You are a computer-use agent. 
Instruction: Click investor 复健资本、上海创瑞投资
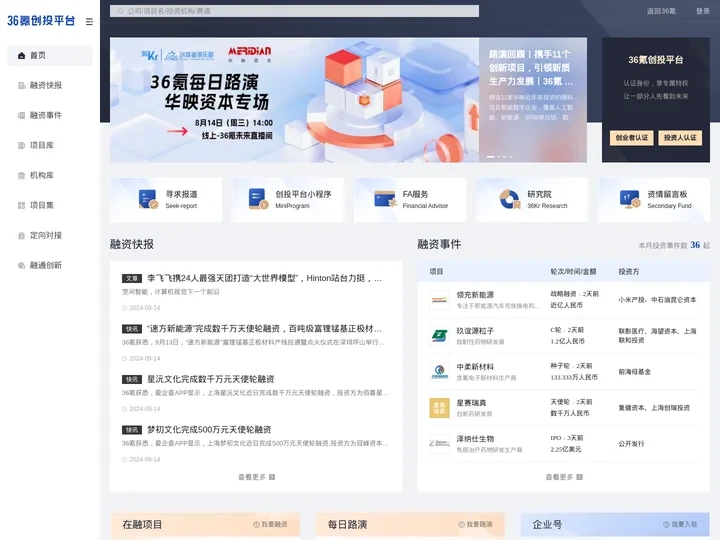[654, 408]
